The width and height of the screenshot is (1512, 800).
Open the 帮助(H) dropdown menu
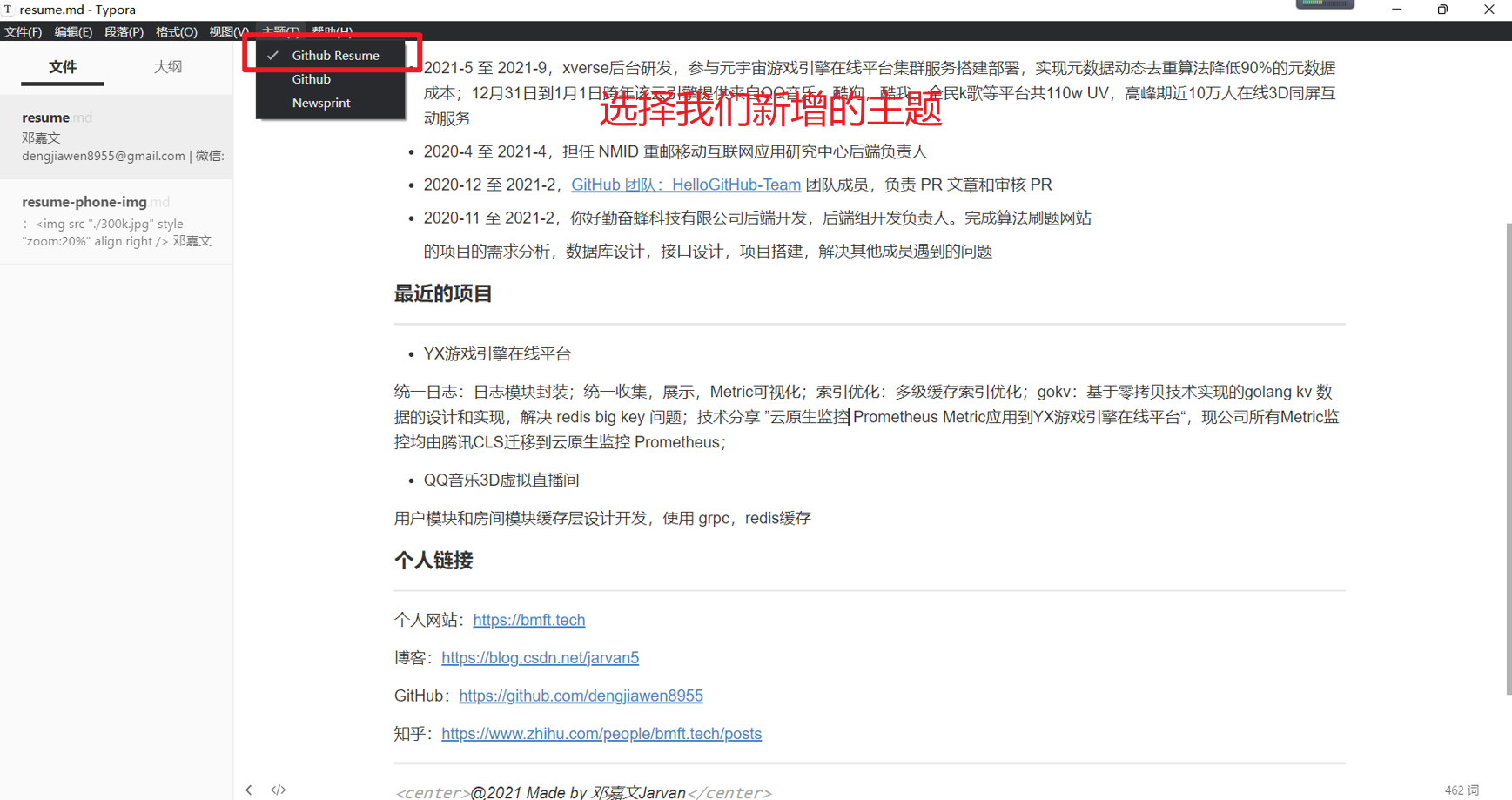[332, 31]
